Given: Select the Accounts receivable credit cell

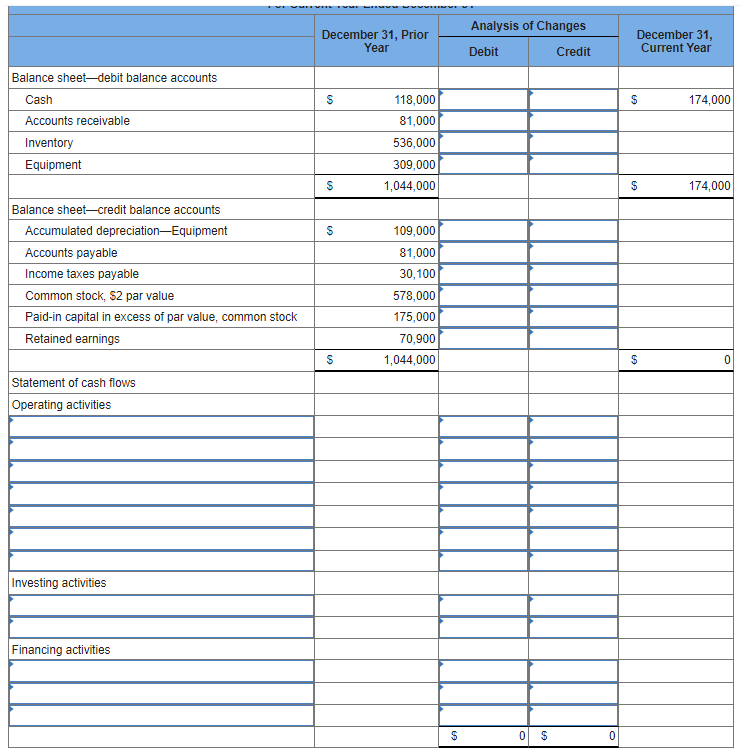Looking at the screenshot, I should (573, 121).
